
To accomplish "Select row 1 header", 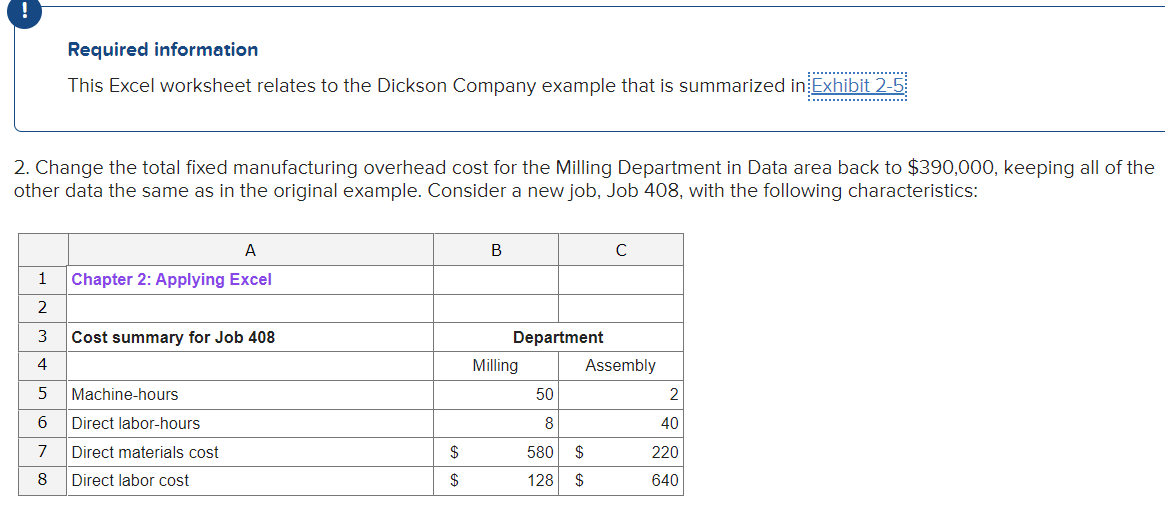I will (x=42, y=279).
